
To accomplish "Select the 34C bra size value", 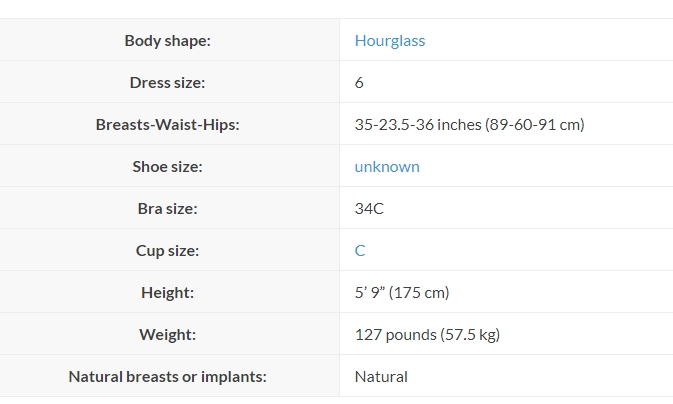I will click(x=369, y=209).
